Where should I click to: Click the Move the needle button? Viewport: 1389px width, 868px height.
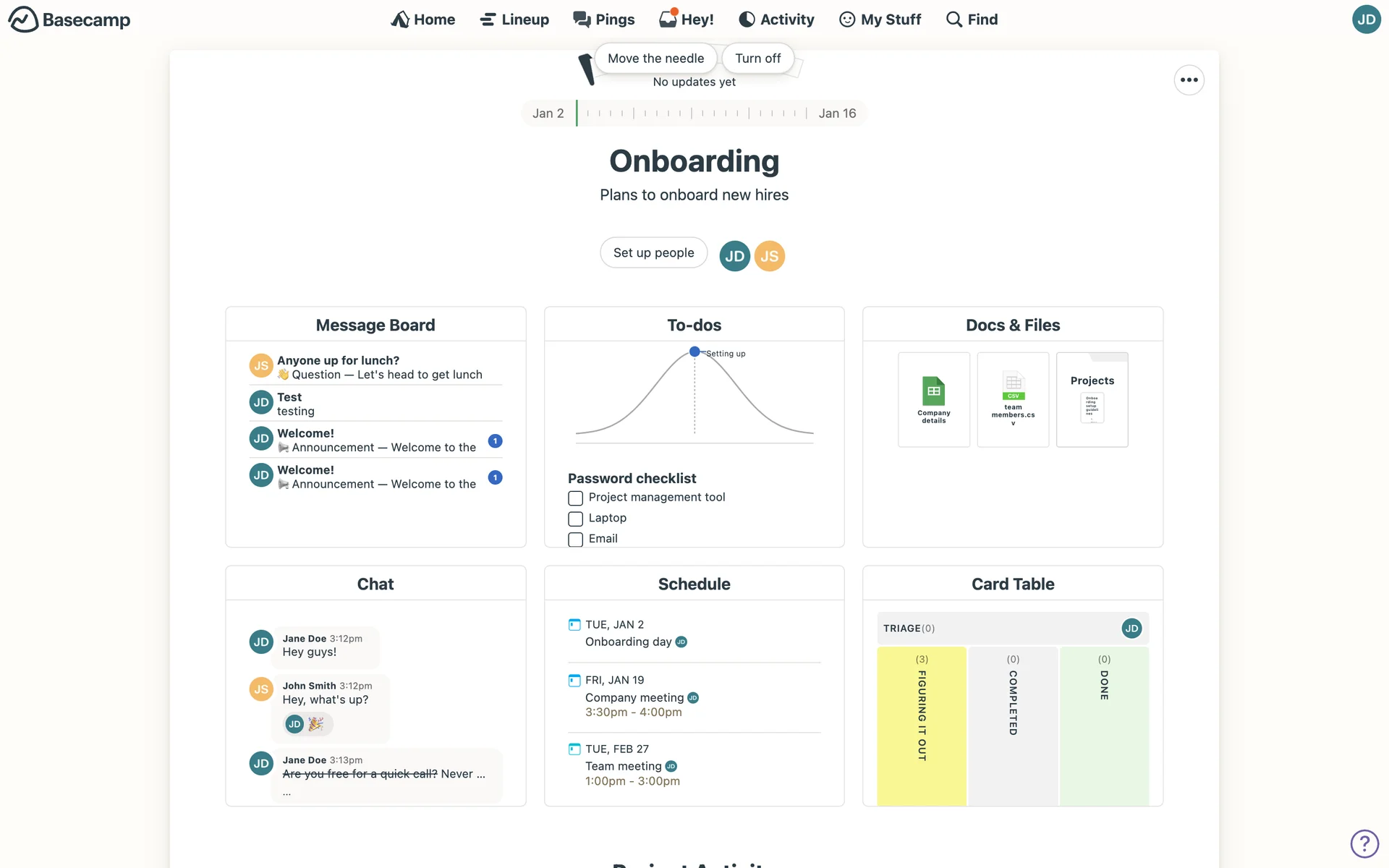point(655,59)
